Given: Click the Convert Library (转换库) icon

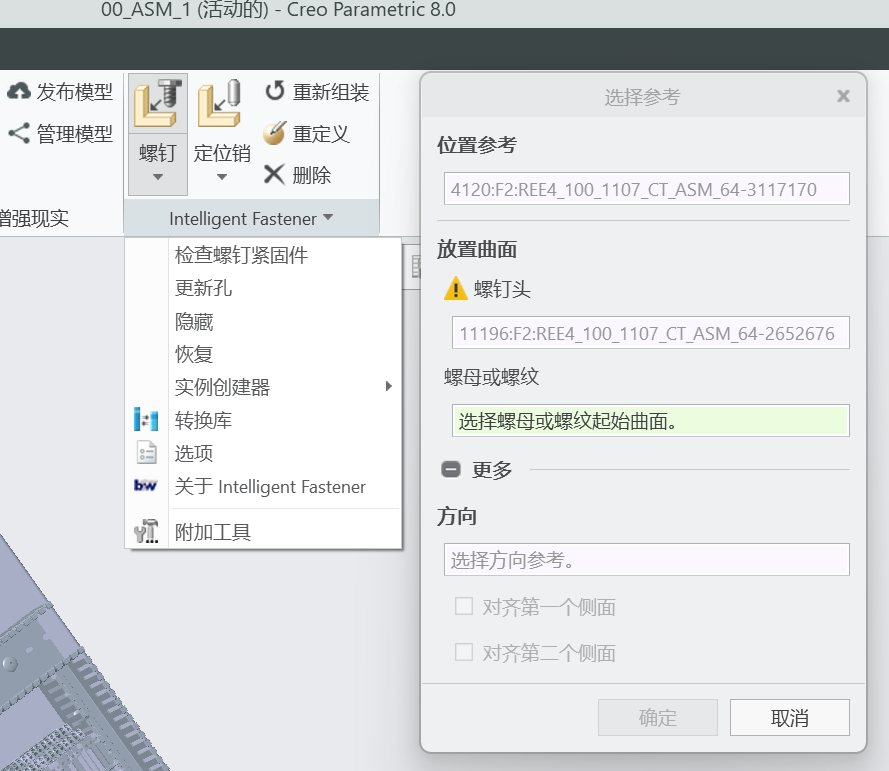Looking at the screenshot, I should [x=146, y=420].
